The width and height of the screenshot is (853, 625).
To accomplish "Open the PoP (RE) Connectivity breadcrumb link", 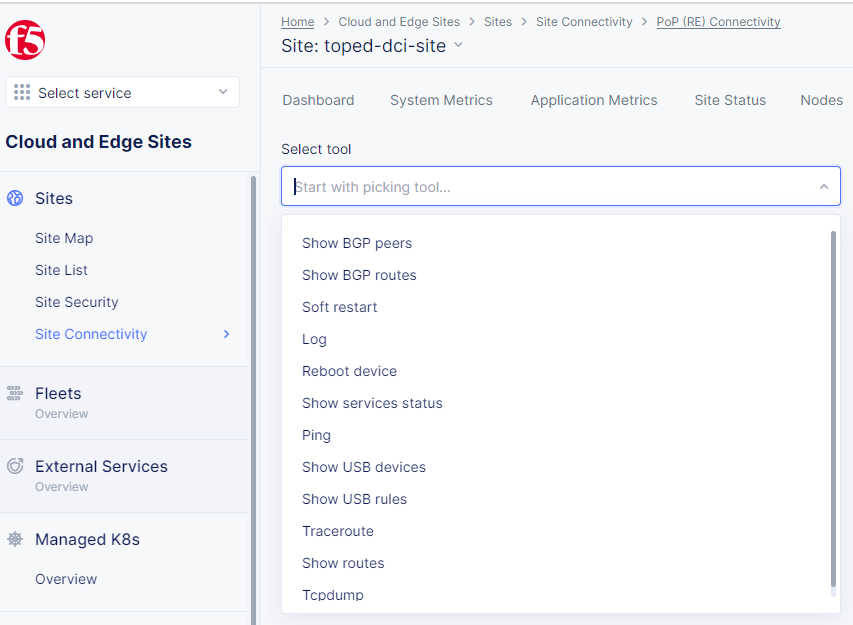I will coord(718,22).
